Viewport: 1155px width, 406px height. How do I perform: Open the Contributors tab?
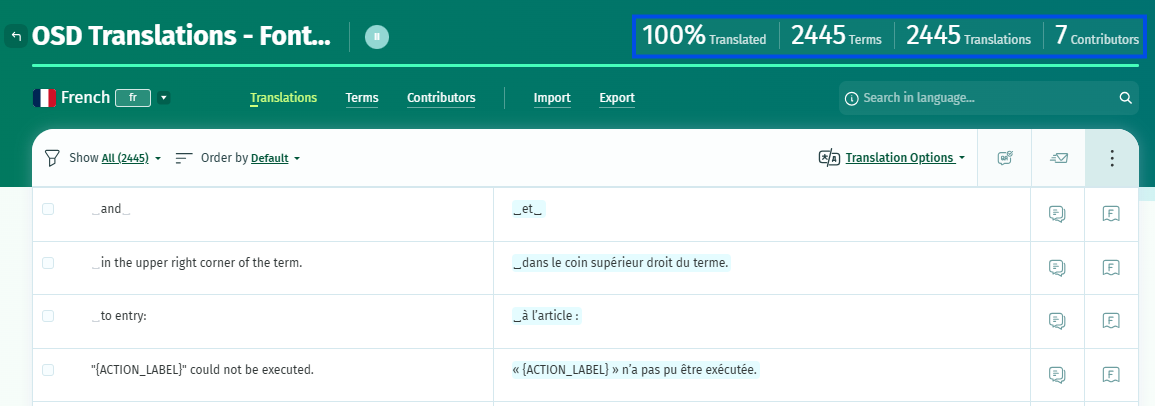pos(441,98)
